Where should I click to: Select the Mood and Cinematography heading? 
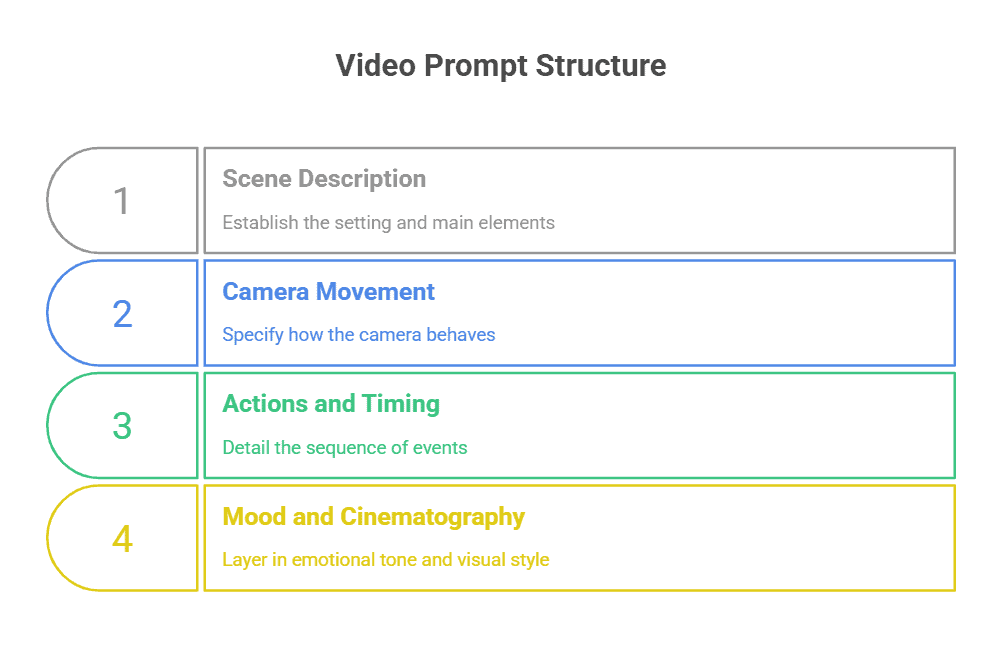pyautogui.click(x=373, y=517)
